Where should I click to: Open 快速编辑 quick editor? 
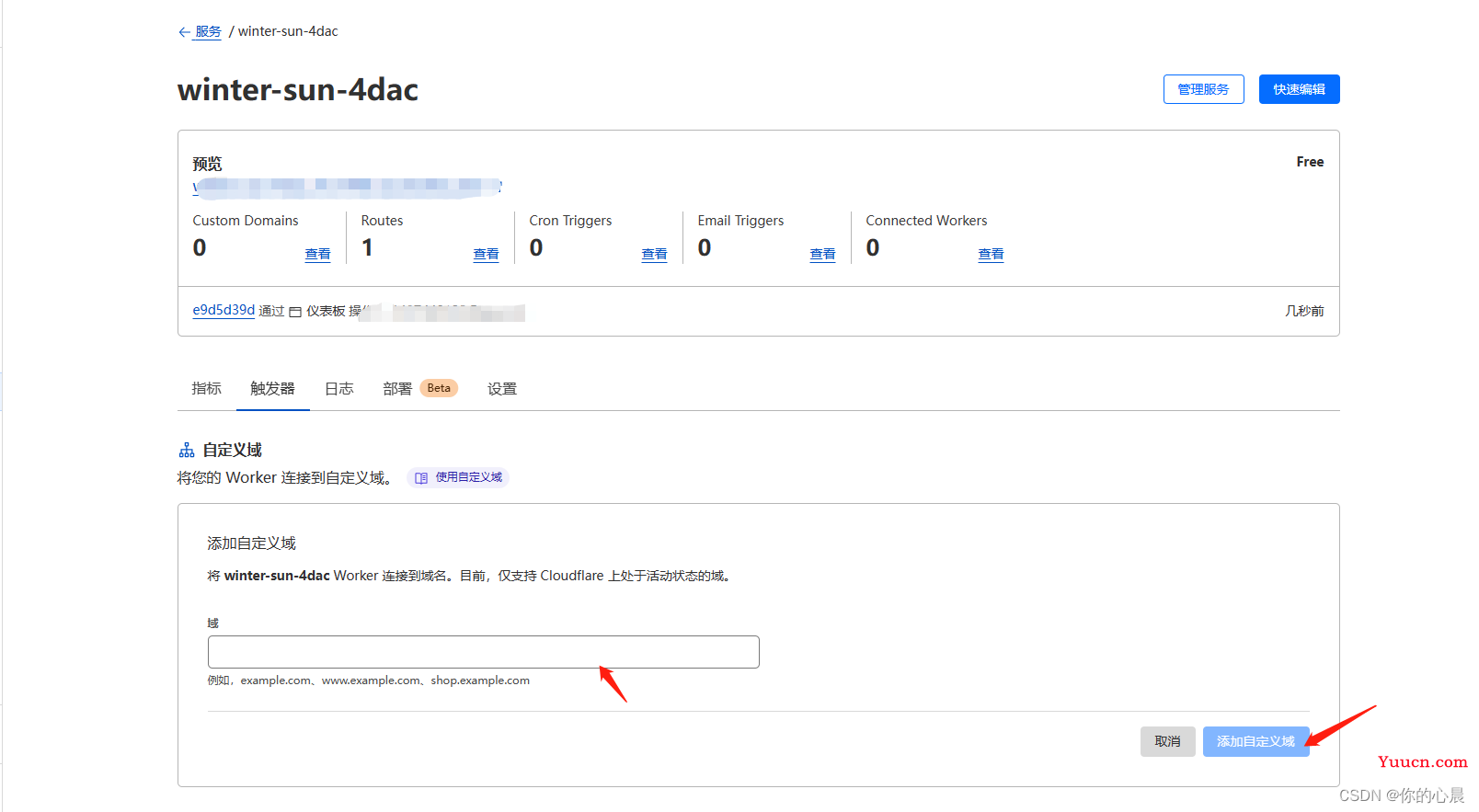point(1299,89)
